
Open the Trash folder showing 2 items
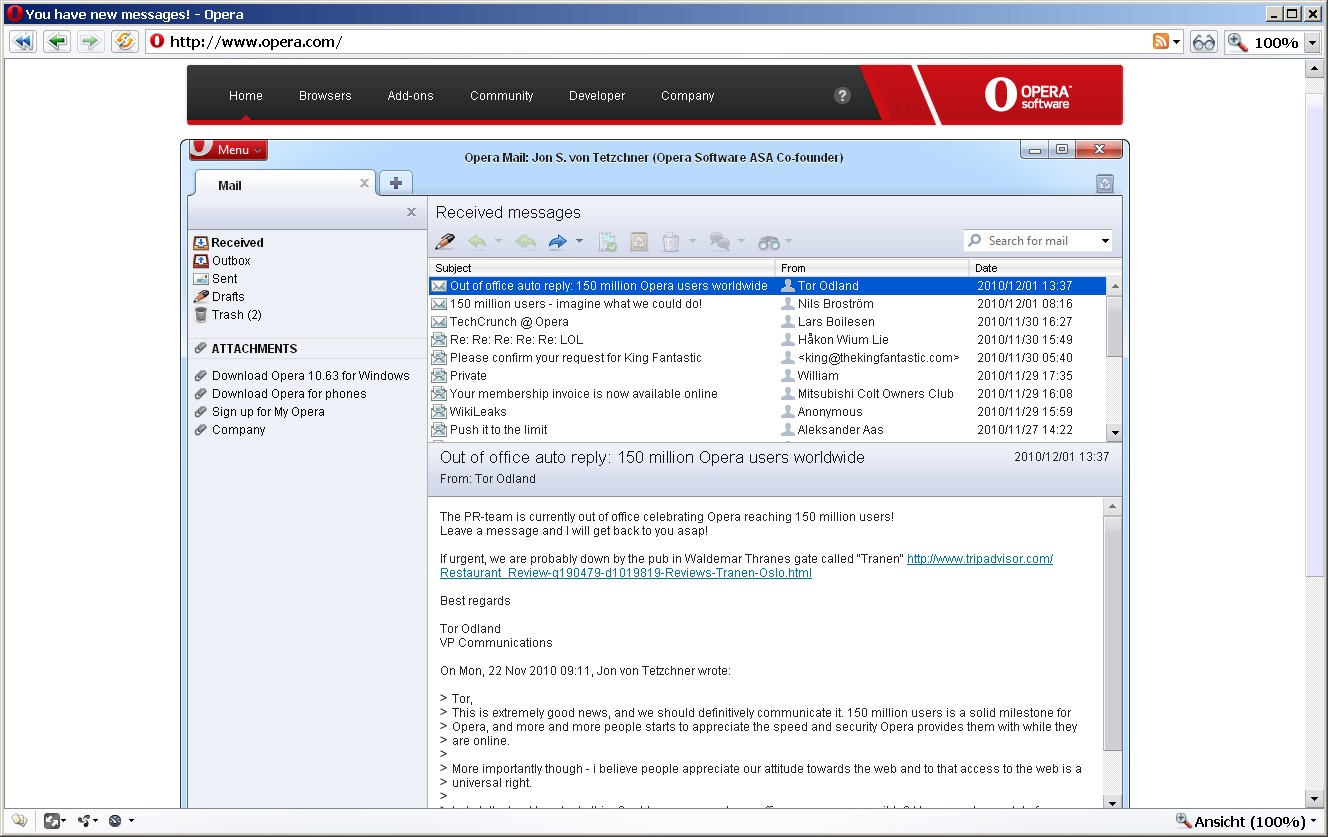tap(237, 314)
